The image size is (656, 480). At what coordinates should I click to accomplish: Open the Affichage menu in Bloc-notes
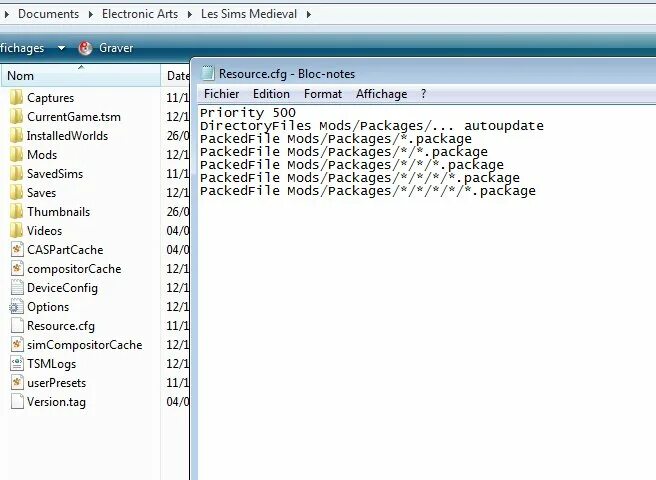point(381,94)
